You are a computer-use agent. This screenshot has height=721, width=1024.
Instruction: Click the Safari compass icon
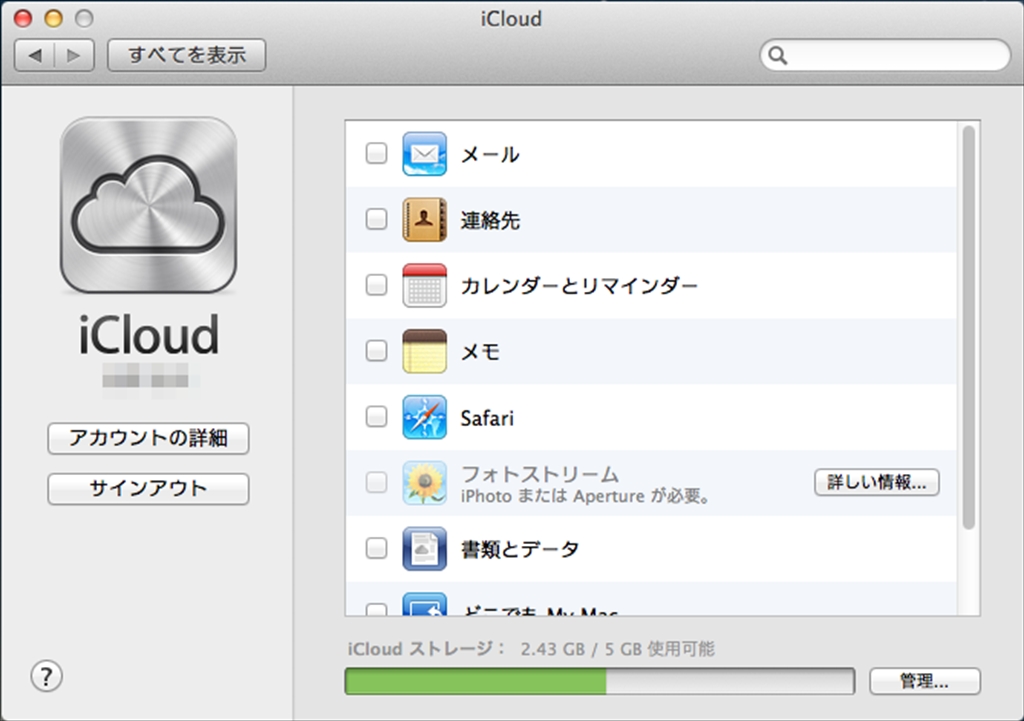click(x=424, y=417)
